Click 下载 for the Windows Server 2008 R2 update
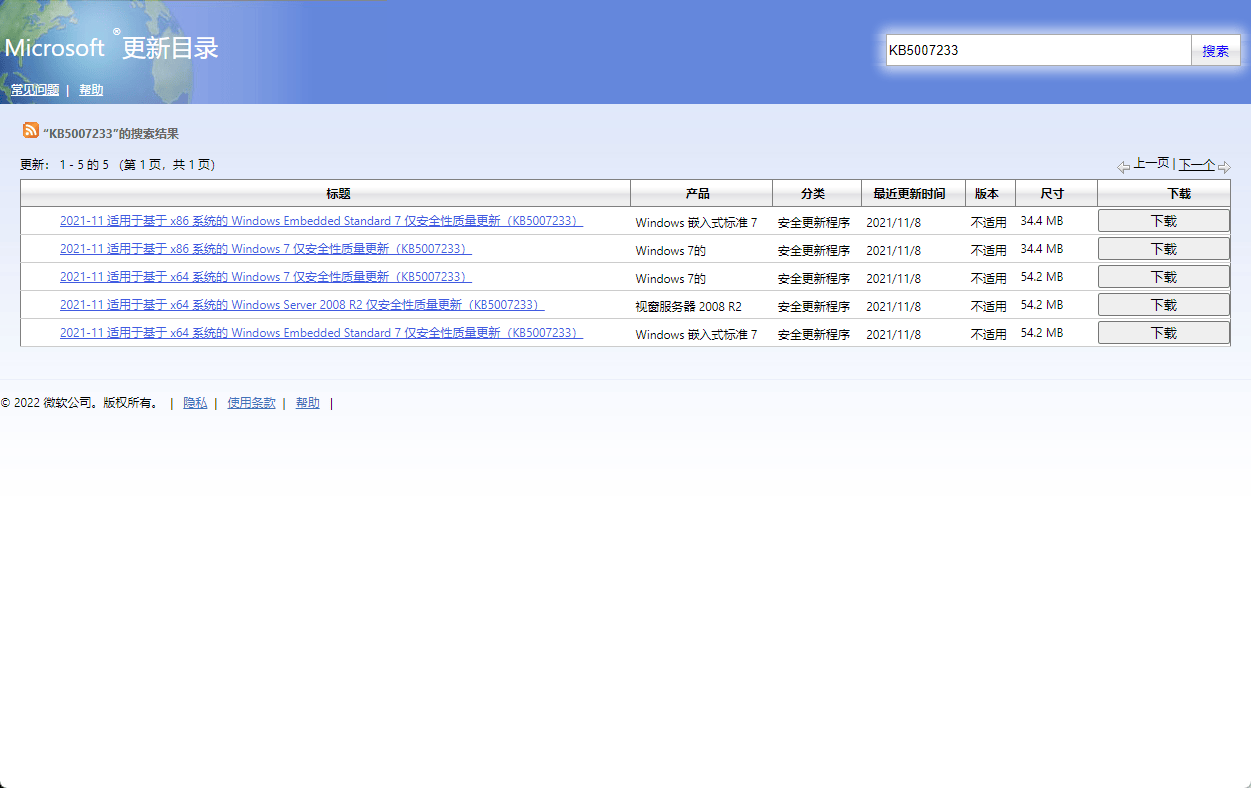This screenshot has width=1251, height=788. click(1163, 304)
